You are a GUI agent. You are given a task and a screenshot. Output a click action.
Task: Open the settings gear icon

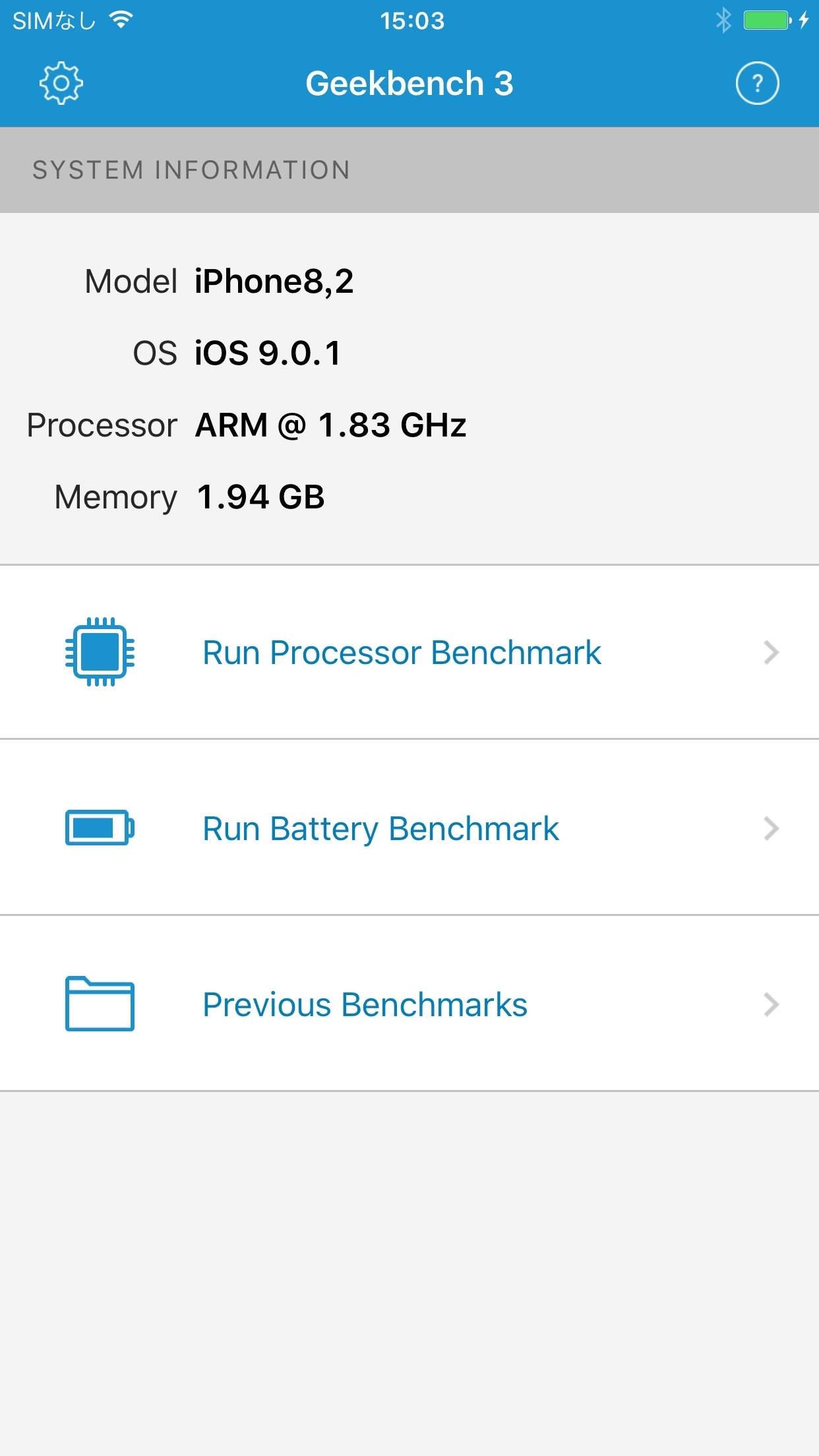coord(61,83)
